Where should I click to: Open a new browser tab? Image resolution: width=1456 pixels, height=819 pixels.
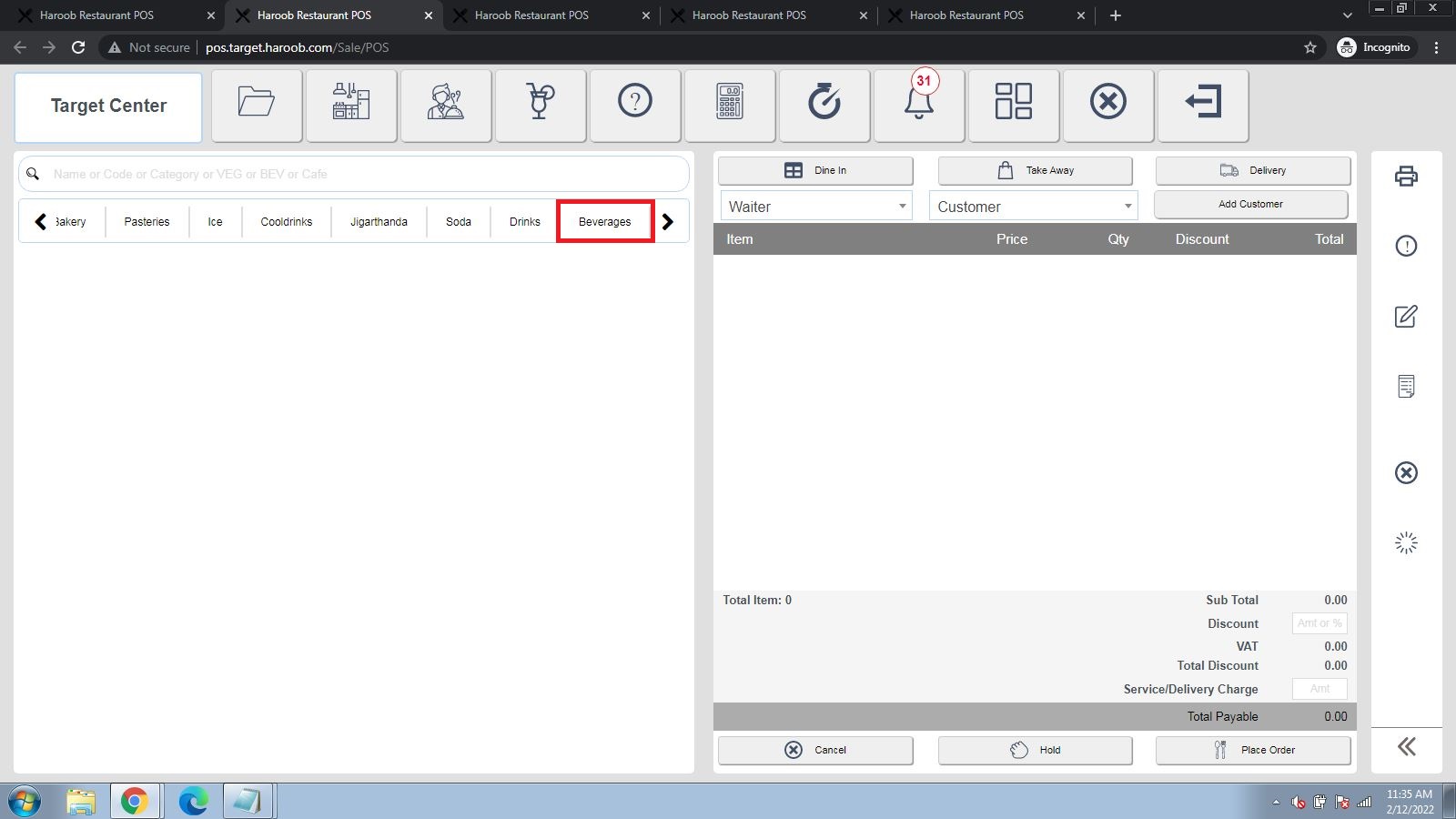pyautogui.click(x=1116, y=15)
